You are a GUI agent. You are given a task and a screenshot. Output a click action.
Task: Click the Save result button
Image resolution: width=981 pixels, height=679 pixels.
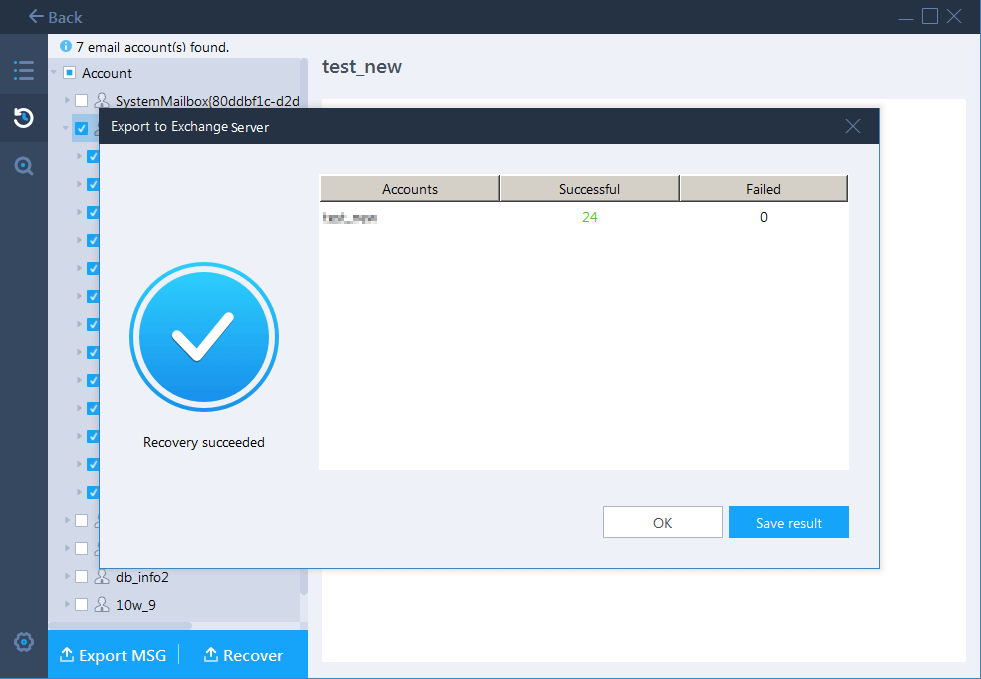click(788, 523)
